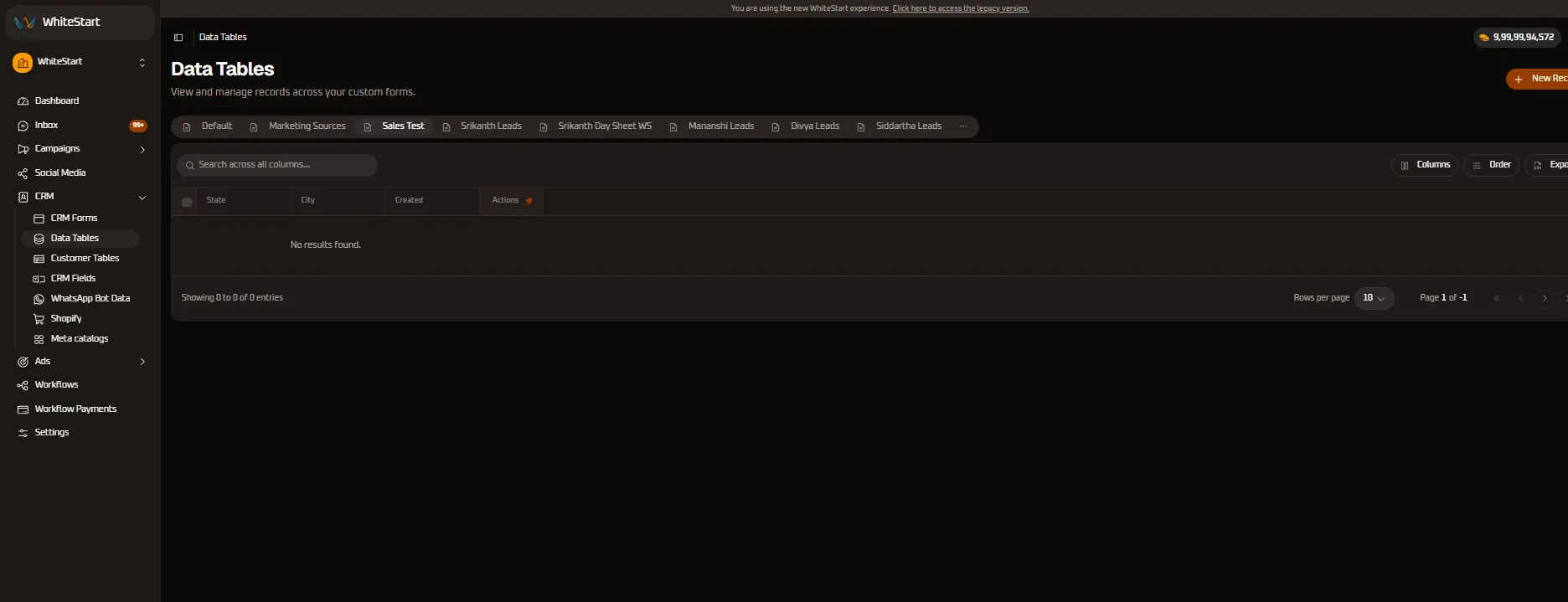
Task: Click the Data Tables breadcrumb
Action: coord(223,38)
